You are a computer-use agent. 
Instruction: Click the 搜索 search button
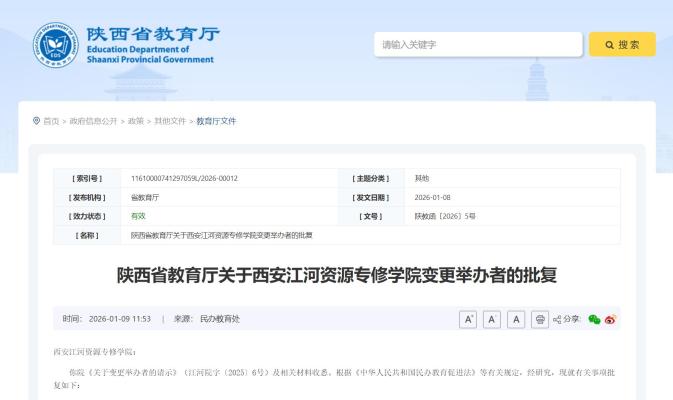tap(622, 45)
